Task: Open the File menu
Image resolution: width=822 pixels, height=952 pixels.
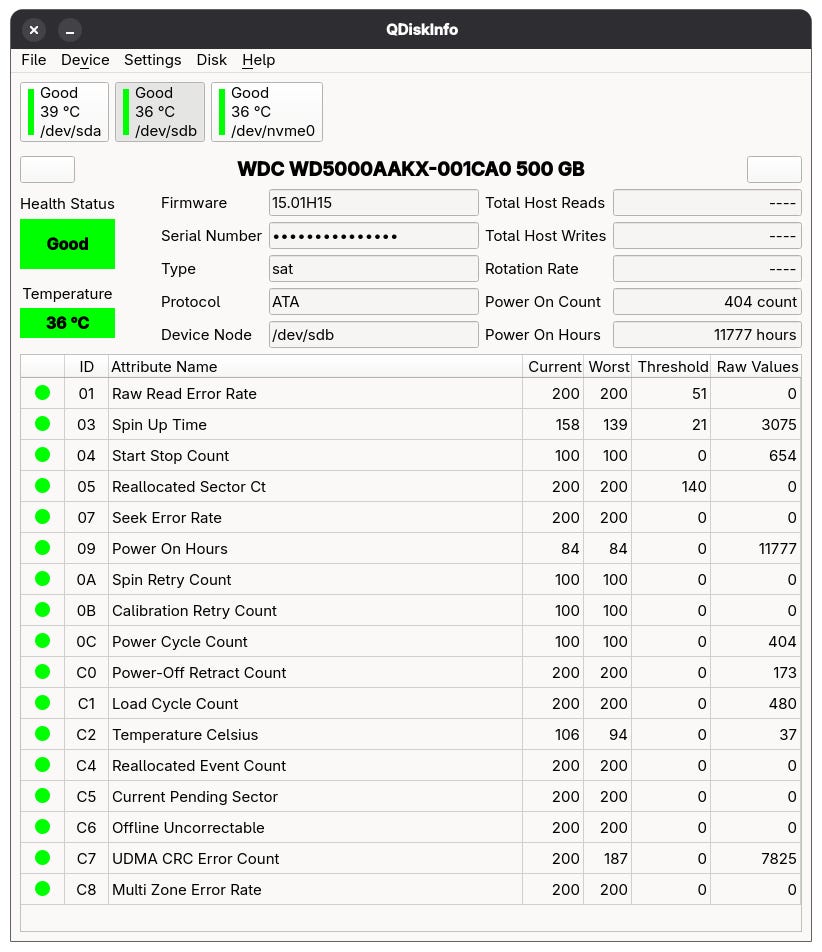Action: click(33, 60)
